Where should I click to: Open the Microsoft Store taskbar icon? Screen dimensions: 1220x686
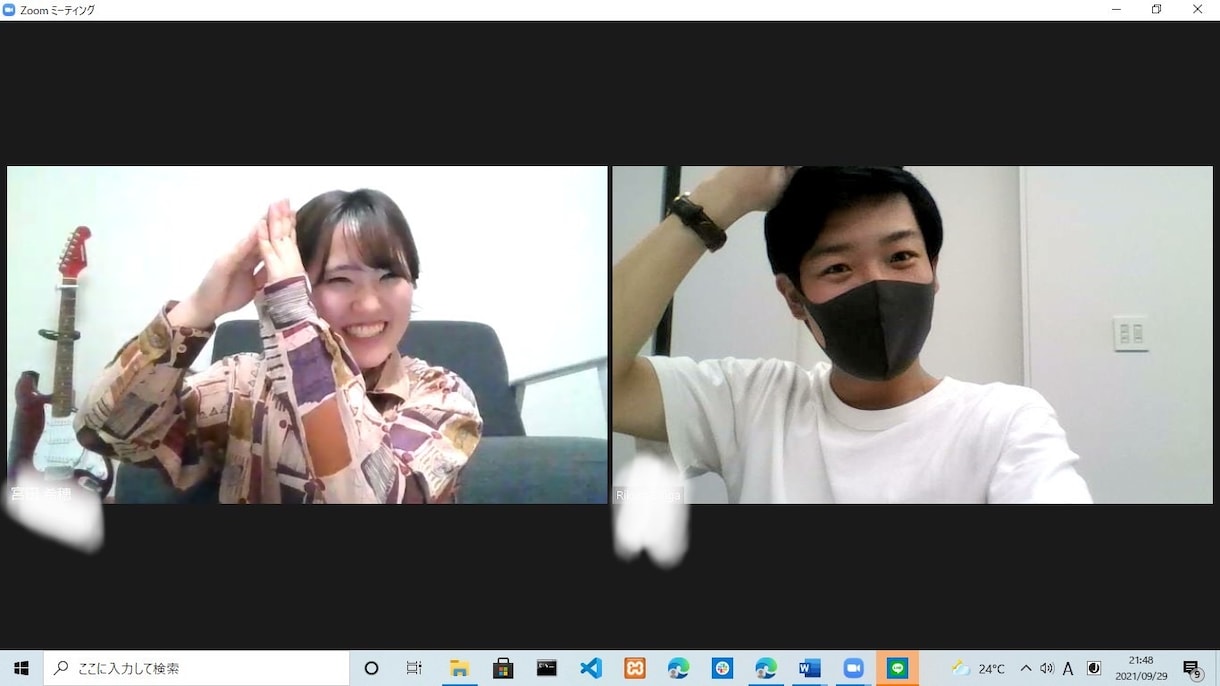(503, 668)
